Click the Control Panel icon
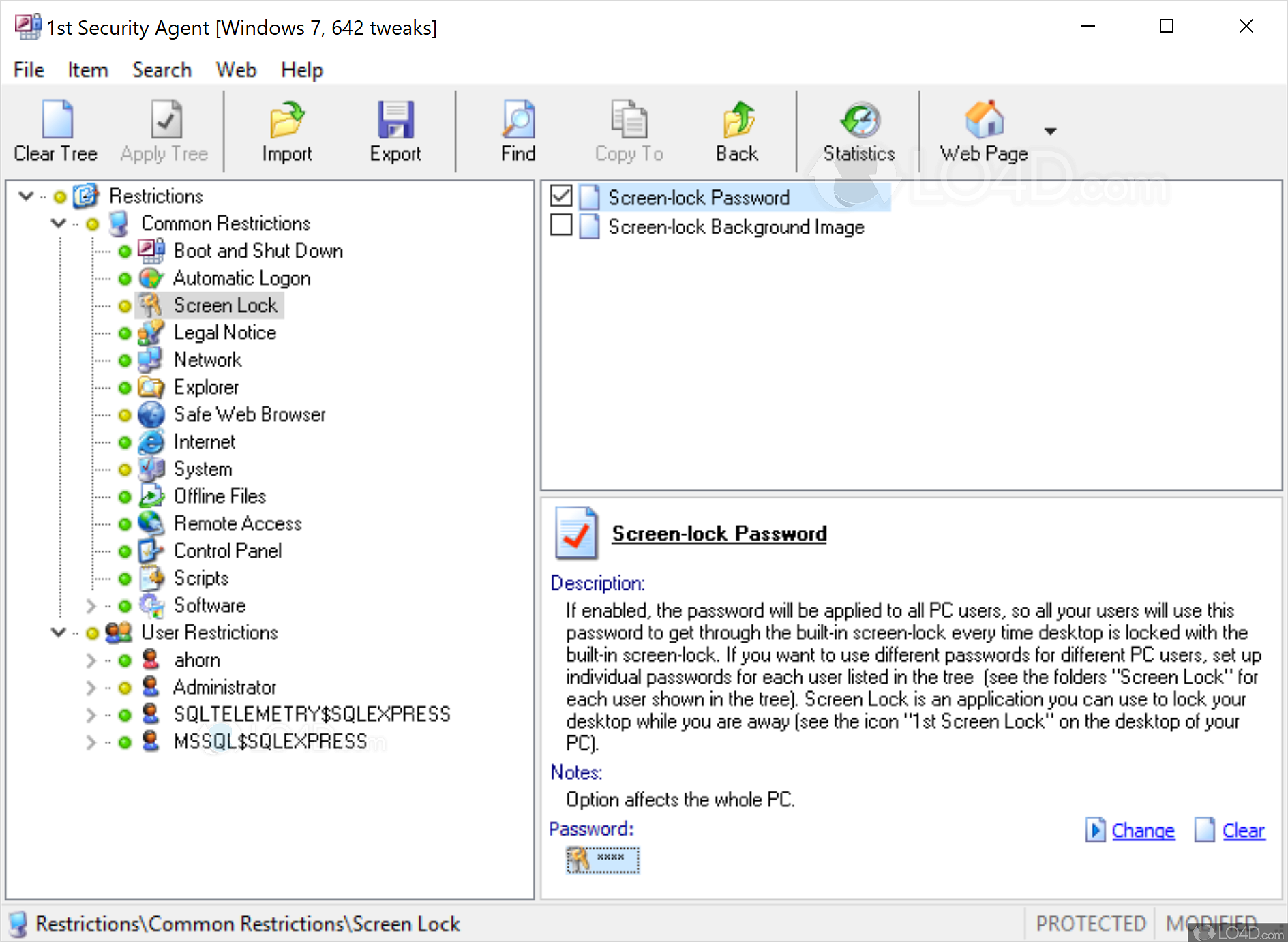 [151, 551]
